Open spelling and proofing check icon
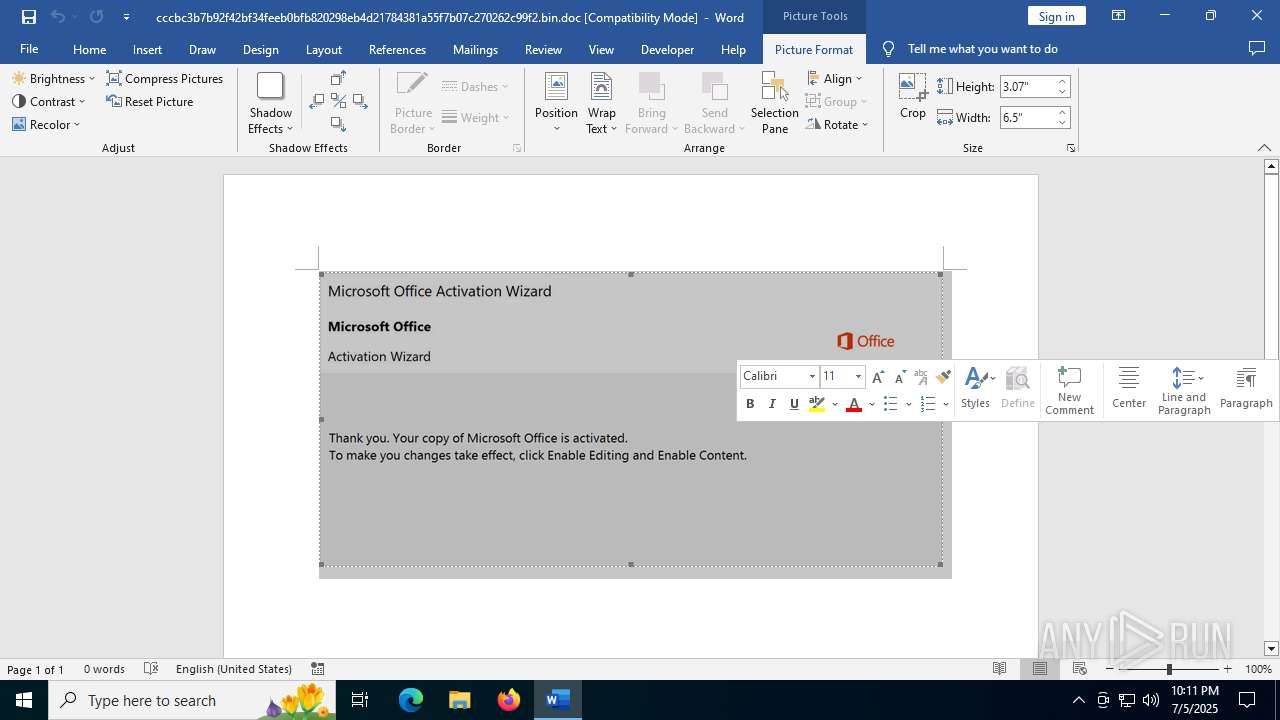Viewport: 1280px width, 720px height. click(151, 669)
